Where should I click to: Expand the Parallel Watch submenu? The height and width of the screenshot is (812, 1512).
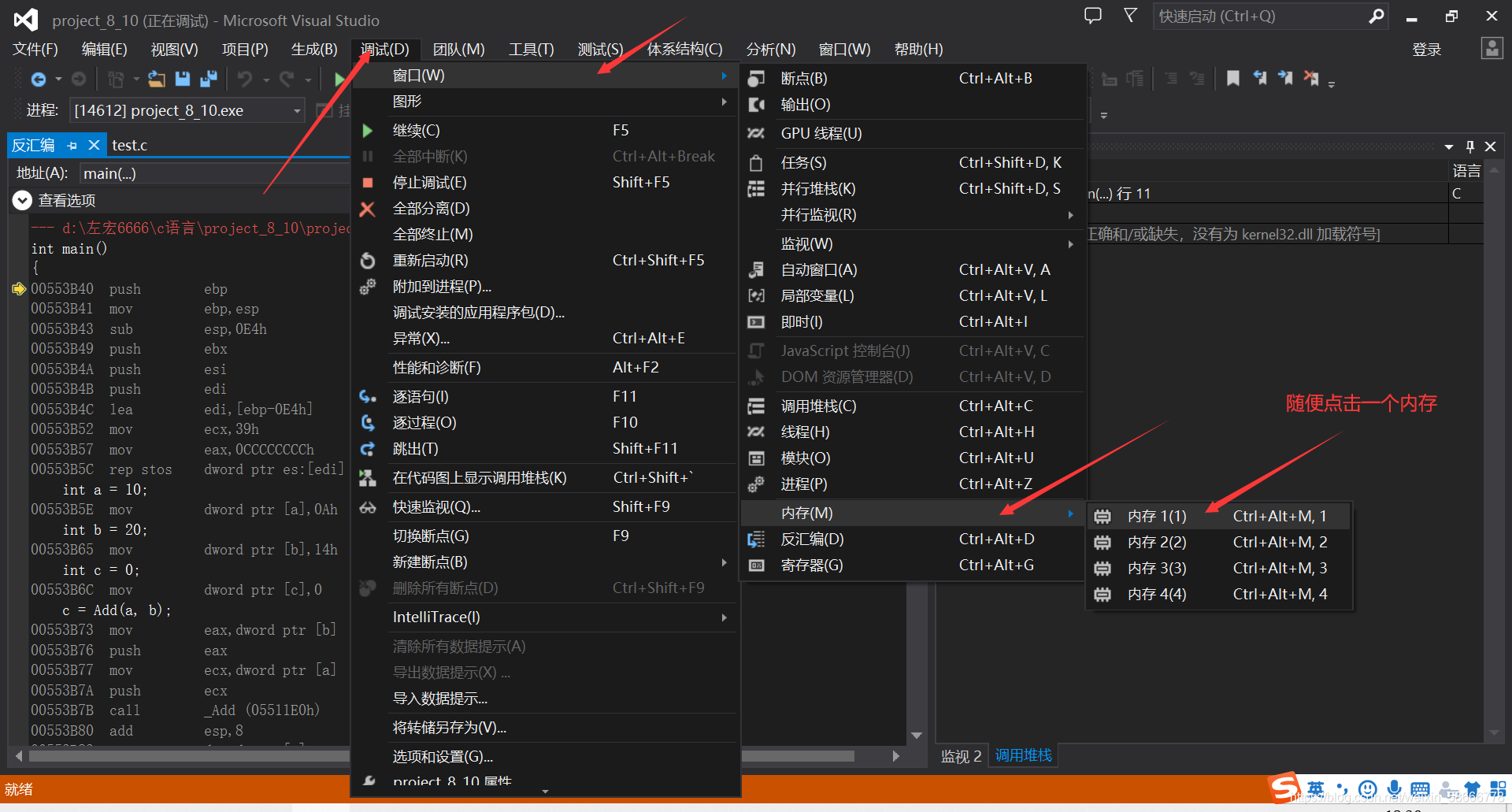pos(913,214)
